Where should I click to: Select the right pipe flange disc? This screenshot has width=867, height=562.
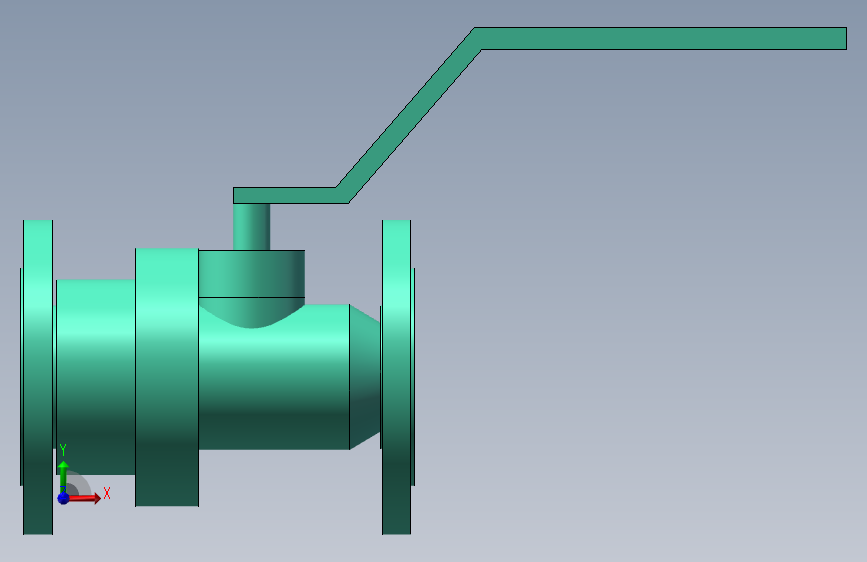396,377
